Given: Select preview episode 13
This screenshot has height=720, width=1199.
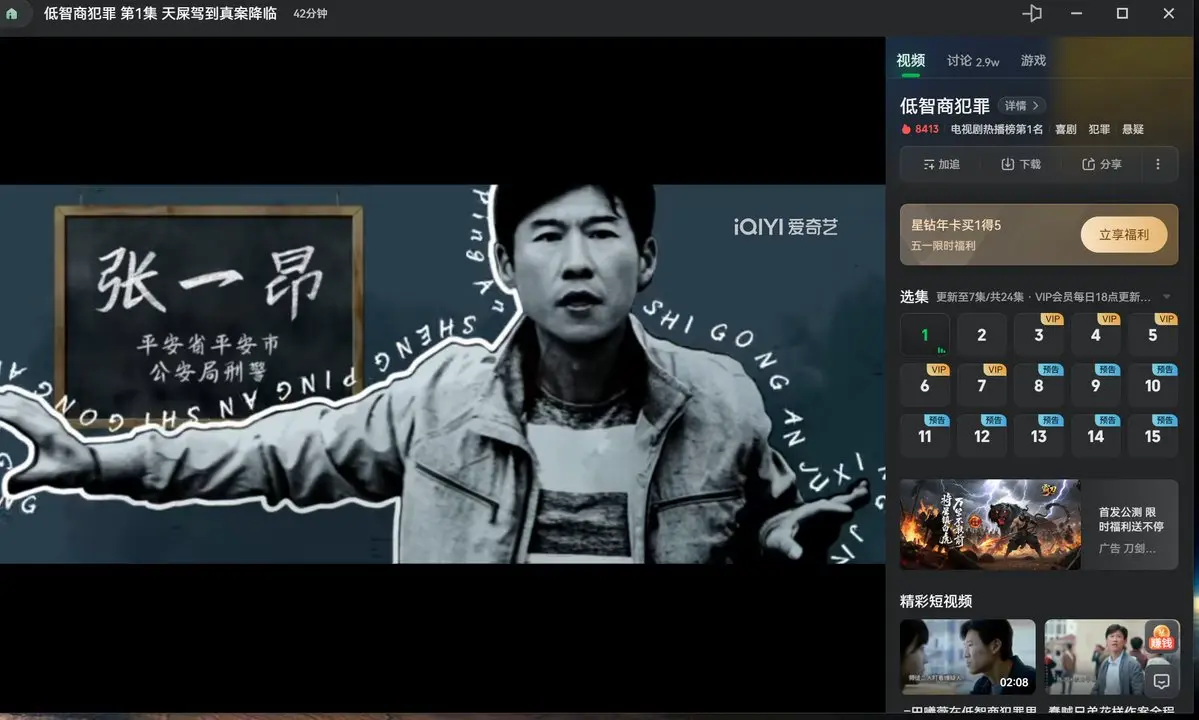Looking at the screenshot, I should (1038, 436).
